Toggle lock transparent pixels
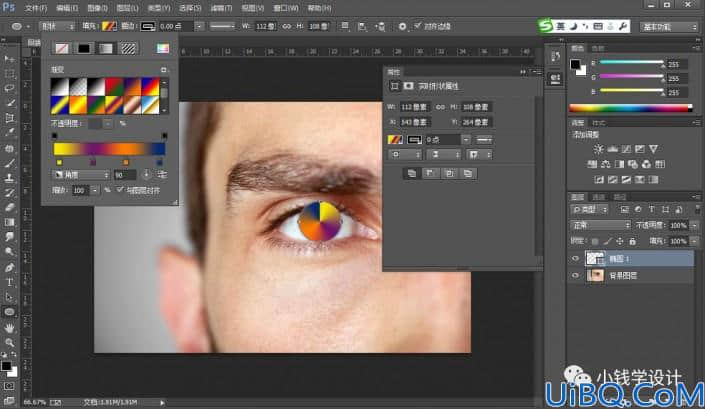 click(595, 241)
